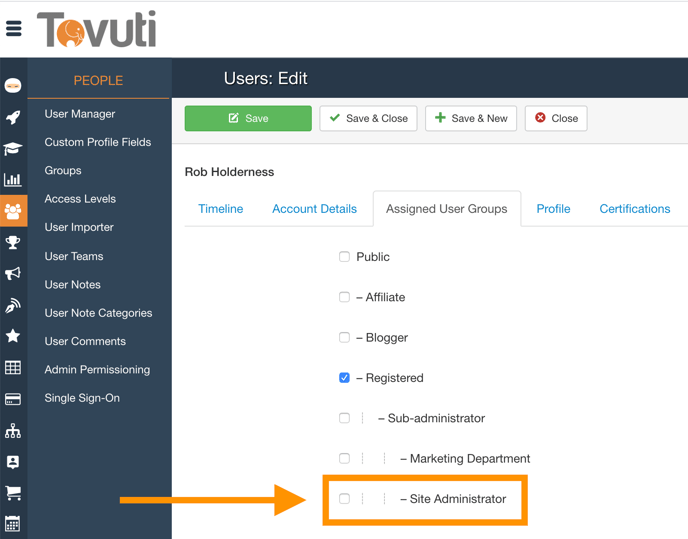Click the org-chart sitemap icon
This screenshot has height=539, width=688.
click(13, 431)
